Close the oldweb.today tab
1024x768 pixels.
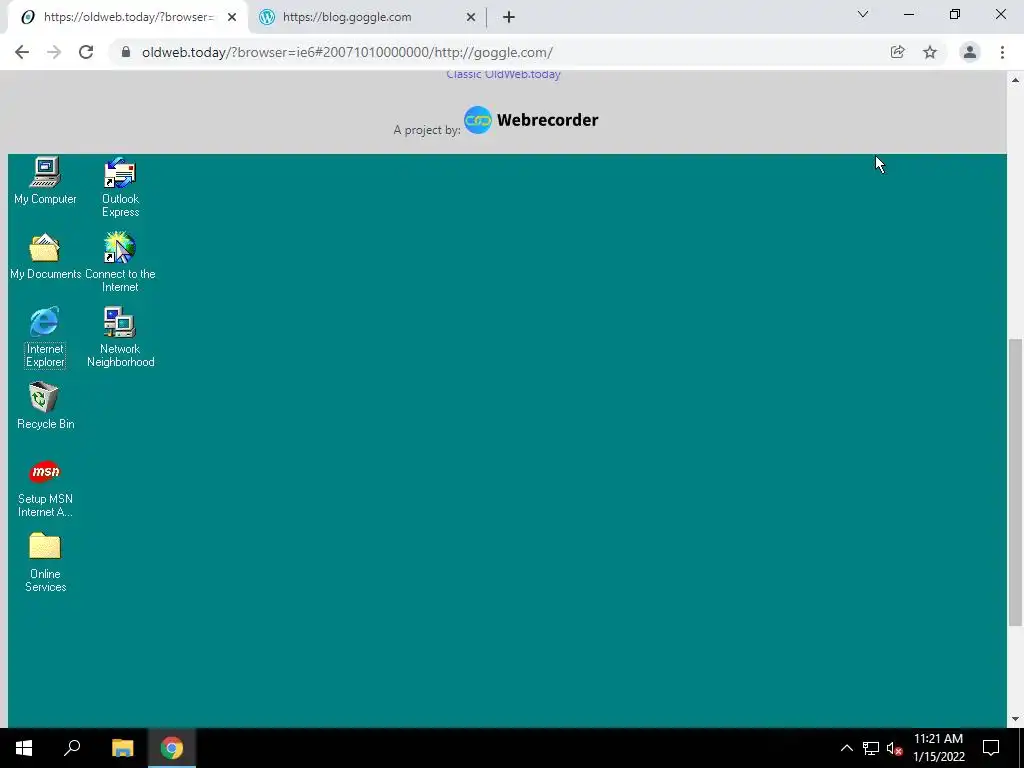[x=232, y=18]
